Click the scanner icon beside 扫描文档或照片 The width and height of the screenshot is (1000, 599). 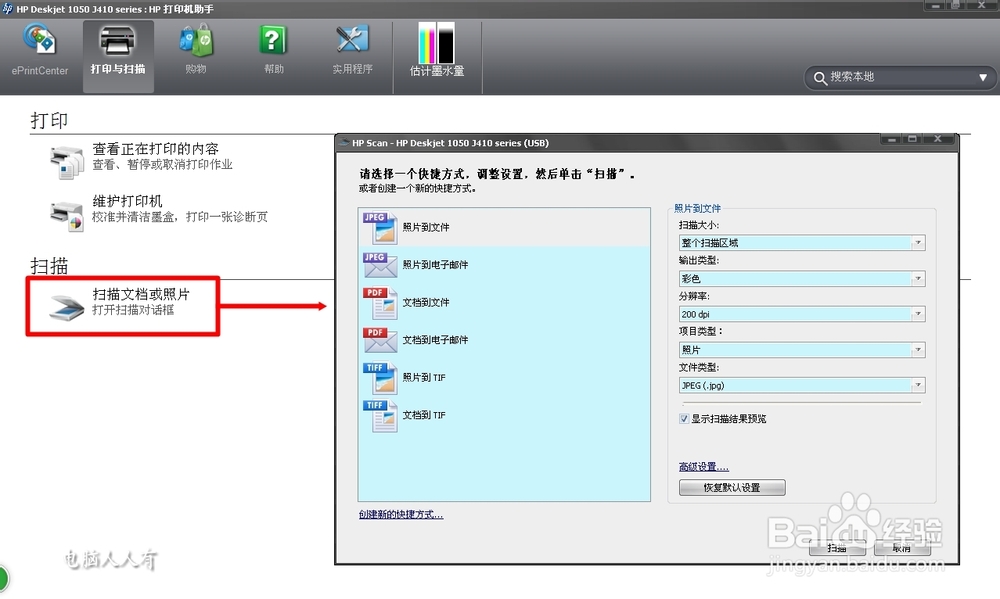coord(67,307)
